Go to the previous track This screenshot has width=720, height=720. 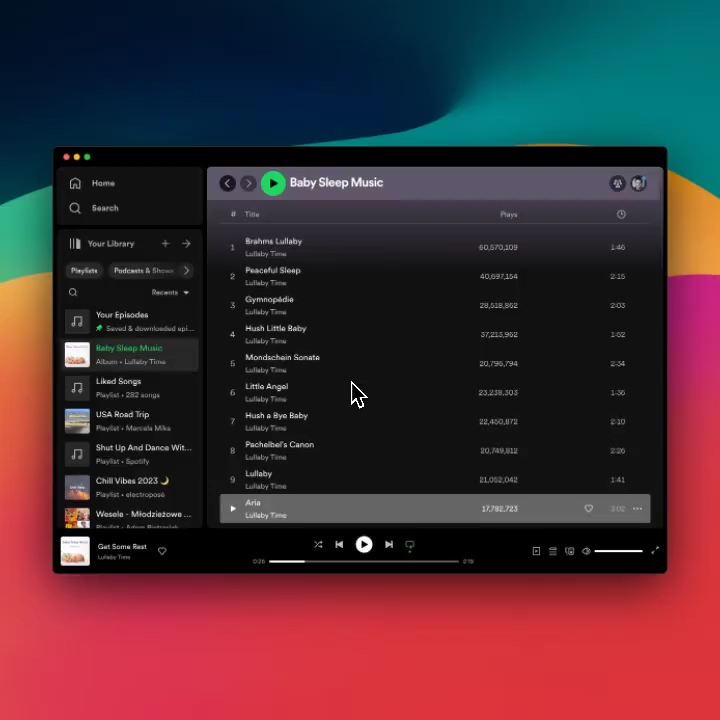point(339,545)
